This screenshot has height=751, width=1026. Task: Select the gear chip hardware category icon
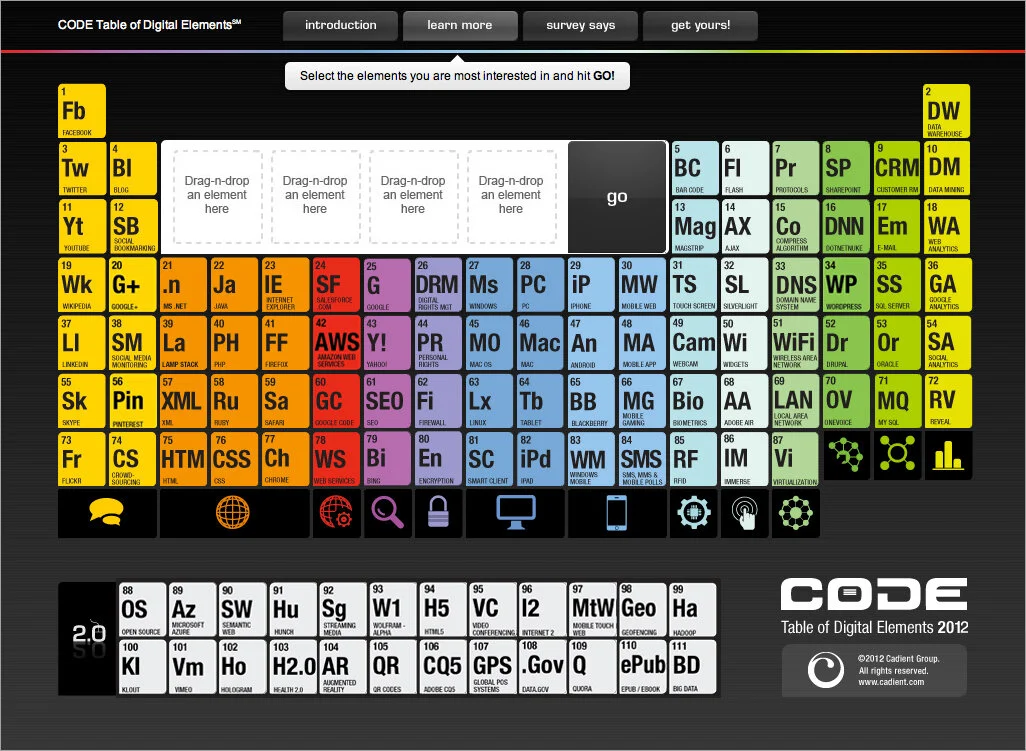(694, 514)
